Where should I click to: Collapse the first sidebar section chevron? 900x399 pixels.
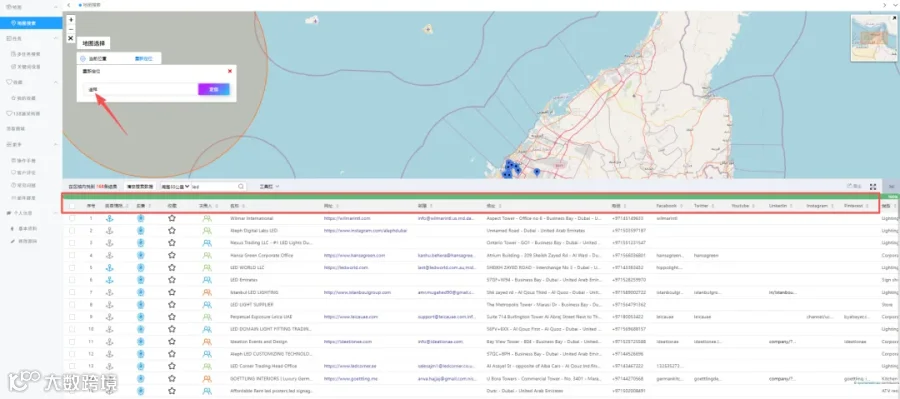point(56,6)
